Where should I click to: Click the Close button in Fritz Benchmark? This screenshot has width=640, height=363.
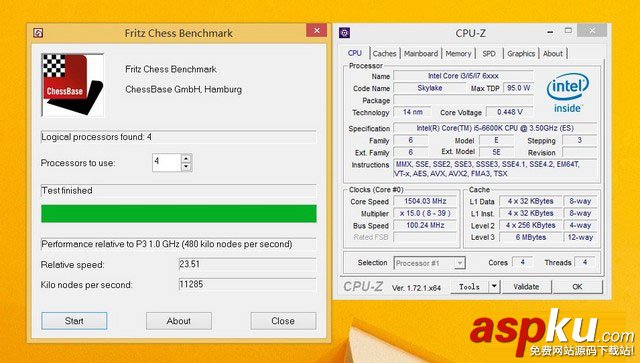tap(283, 321)
